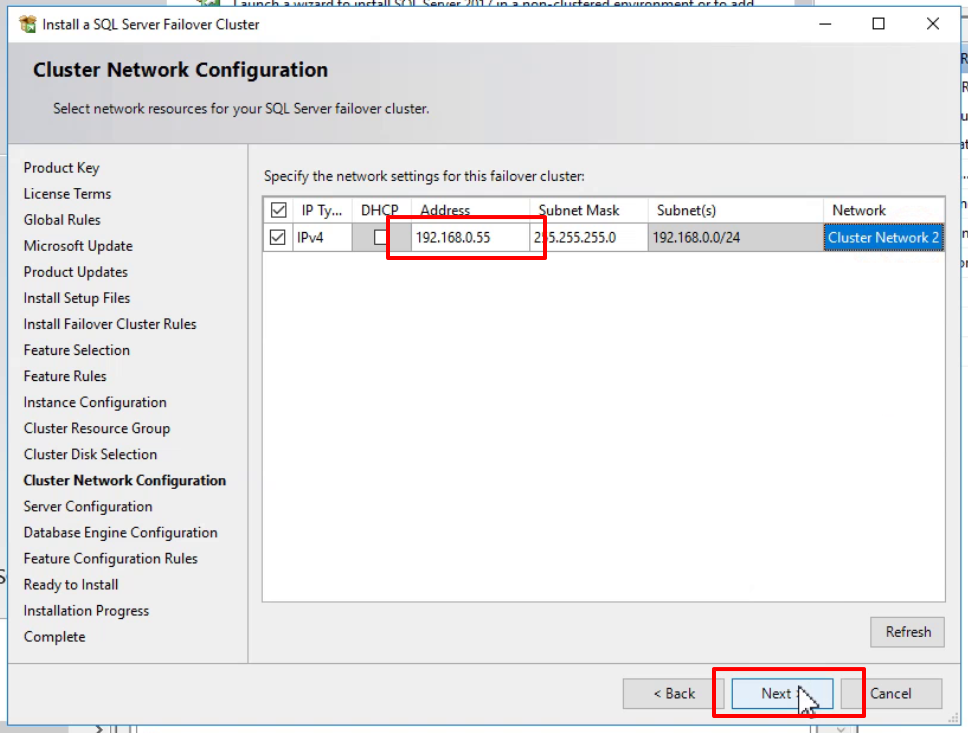
Task: Click the Subnet Mask column header
Action: (x=588, y=211)
